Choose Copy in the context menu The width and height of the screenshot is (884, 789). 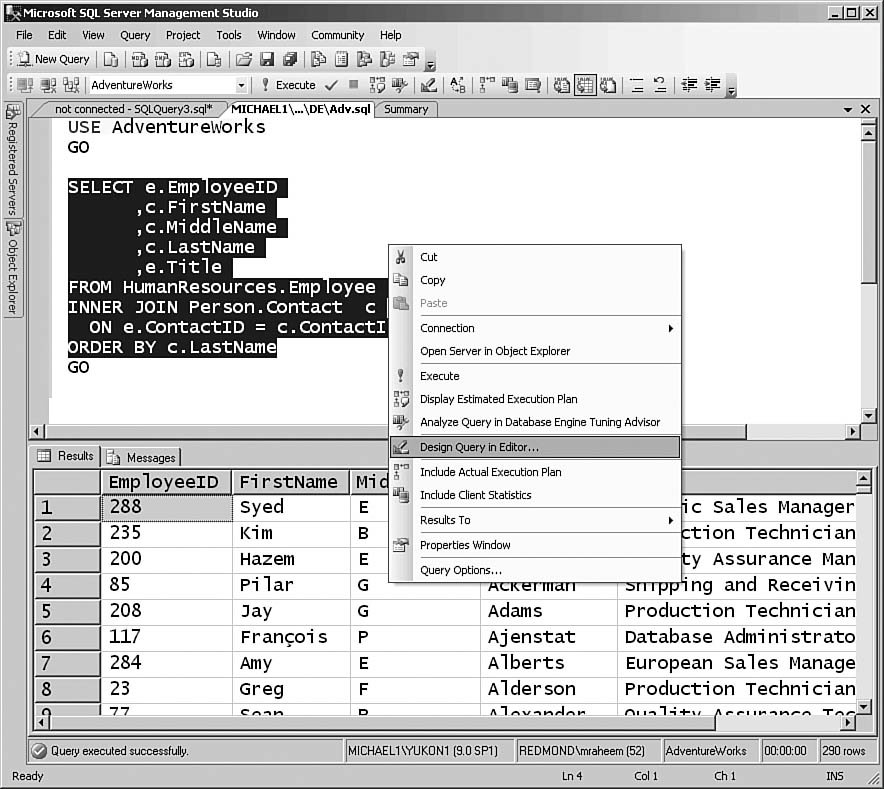[535, 280]
